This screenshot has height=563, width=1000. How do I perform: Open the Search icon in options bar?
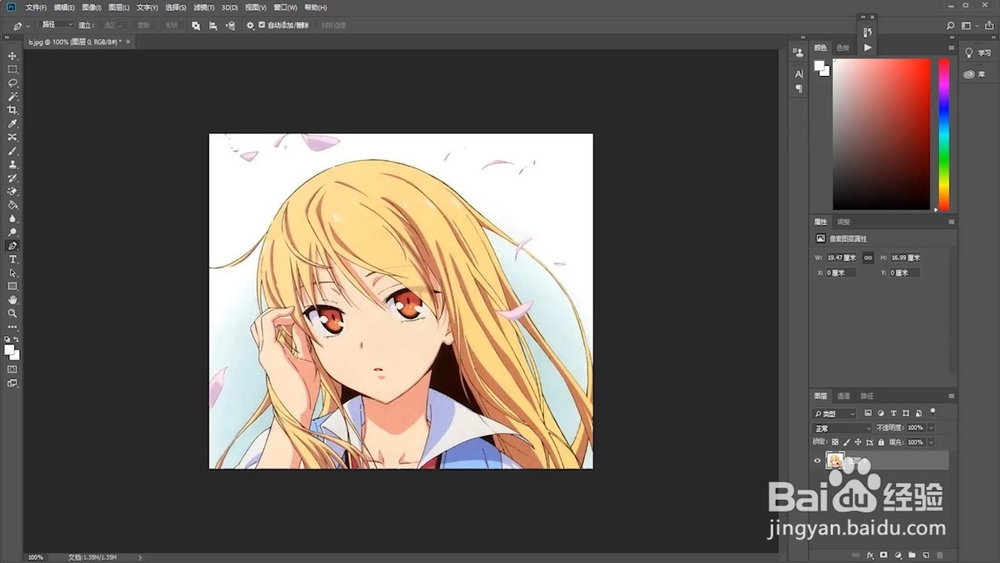(950, 26)
